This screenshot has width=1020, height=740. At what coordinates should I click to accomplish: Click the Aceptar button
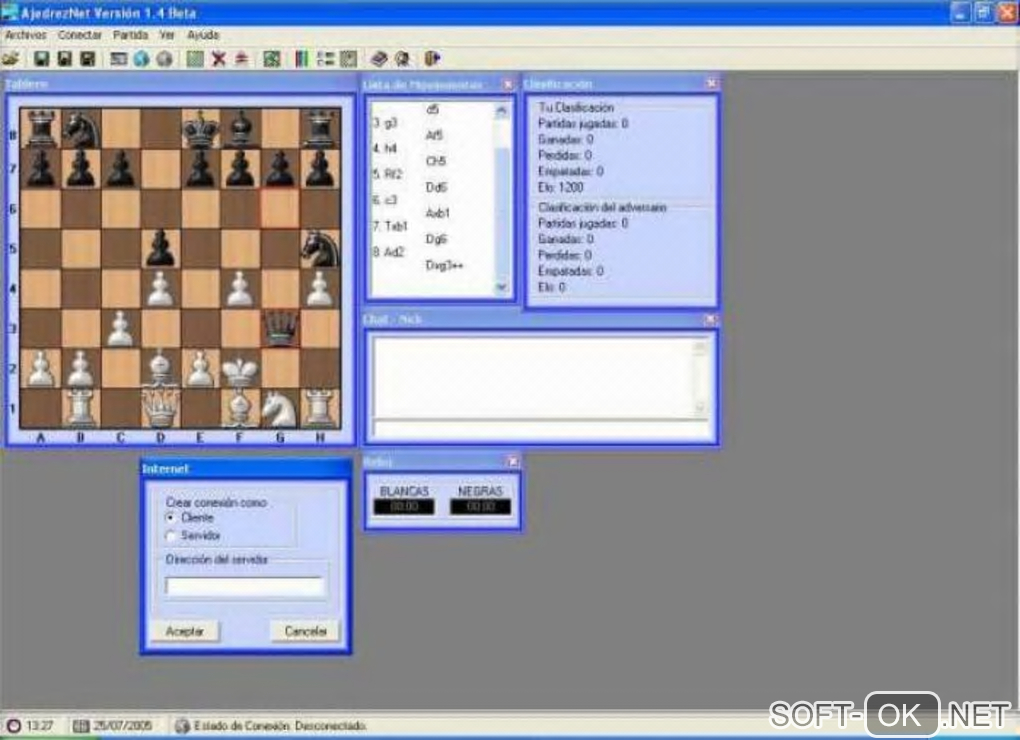click(x=185, y=631)
